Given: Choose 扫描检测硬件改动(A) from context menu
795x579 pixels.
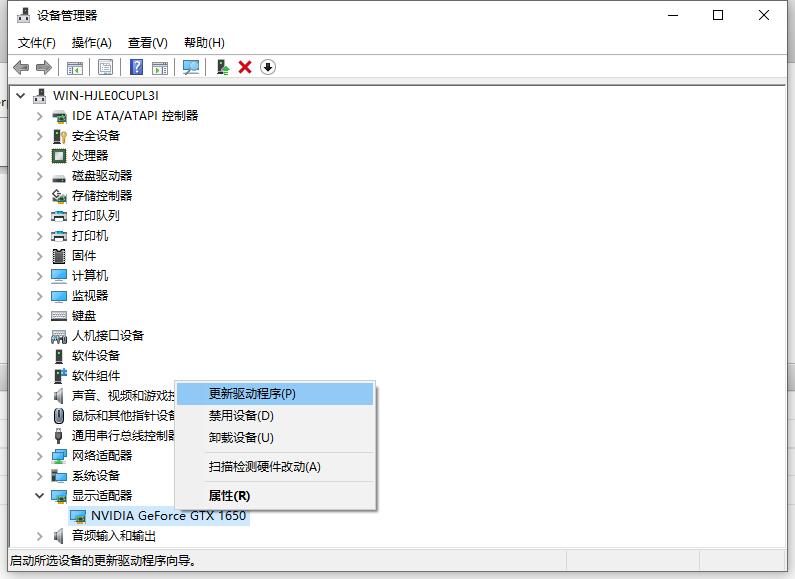Looking at the screenshot, I should click(275, 467).
